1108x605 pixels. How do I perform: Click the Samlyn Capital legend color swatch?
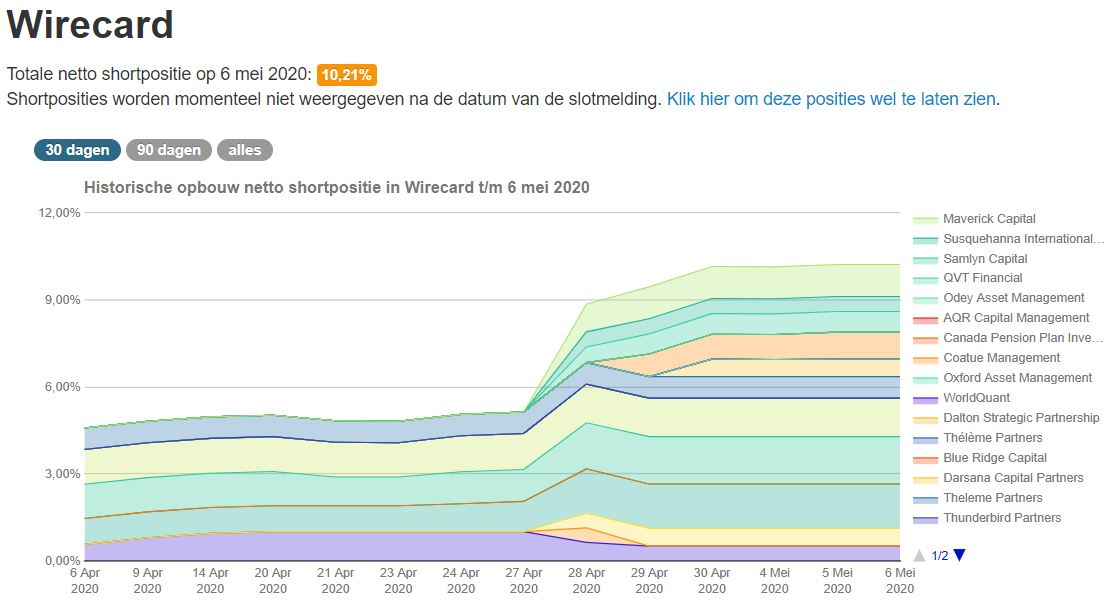tap(924, 259)
